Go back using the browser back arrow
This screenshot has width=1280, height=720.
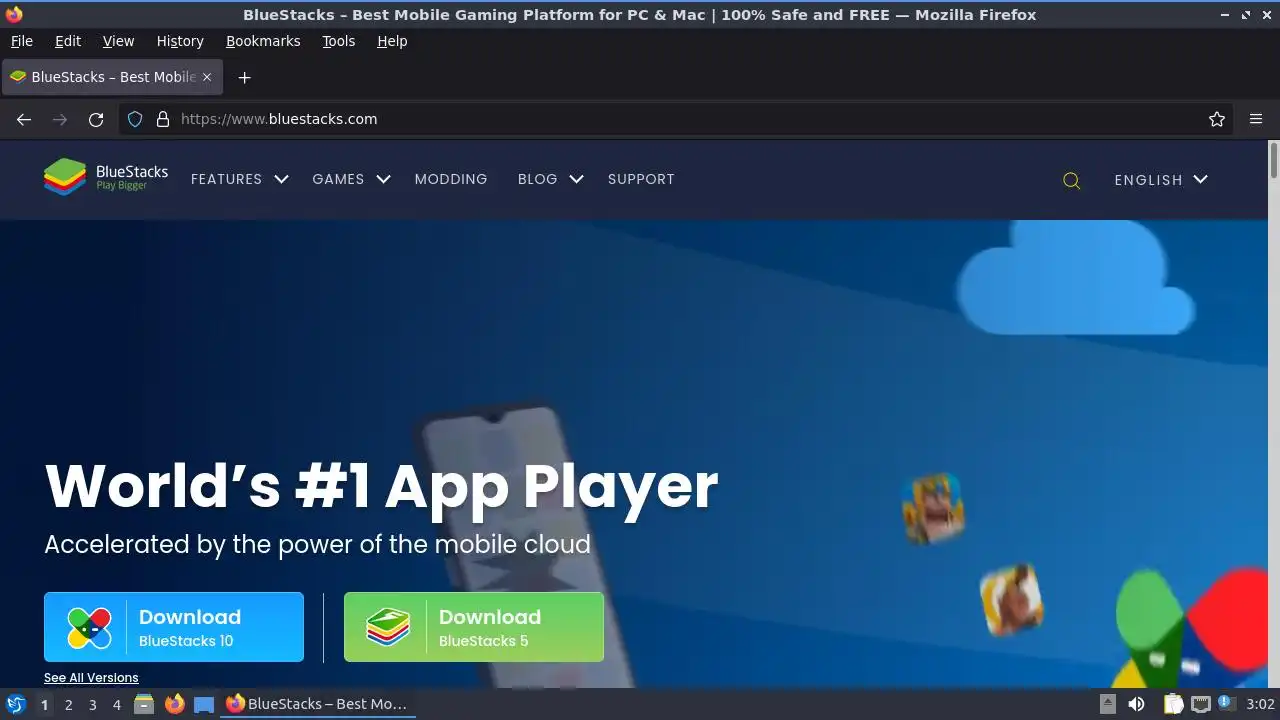(x=24, y=119)
